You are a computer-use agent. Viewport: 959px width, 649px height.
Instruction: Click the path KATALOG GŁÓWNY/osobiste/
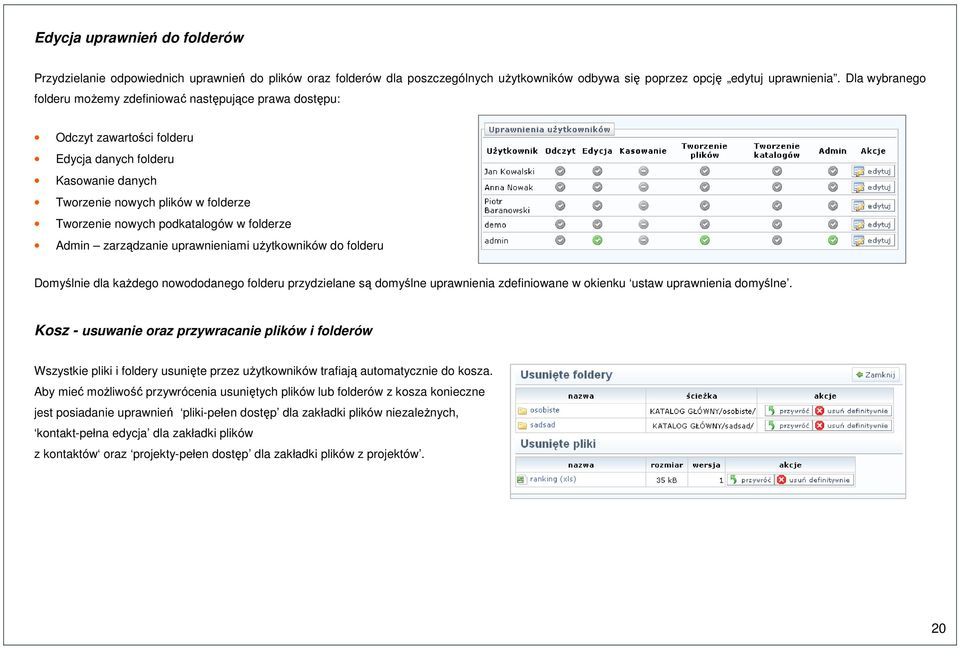click(x=703, y=411)
